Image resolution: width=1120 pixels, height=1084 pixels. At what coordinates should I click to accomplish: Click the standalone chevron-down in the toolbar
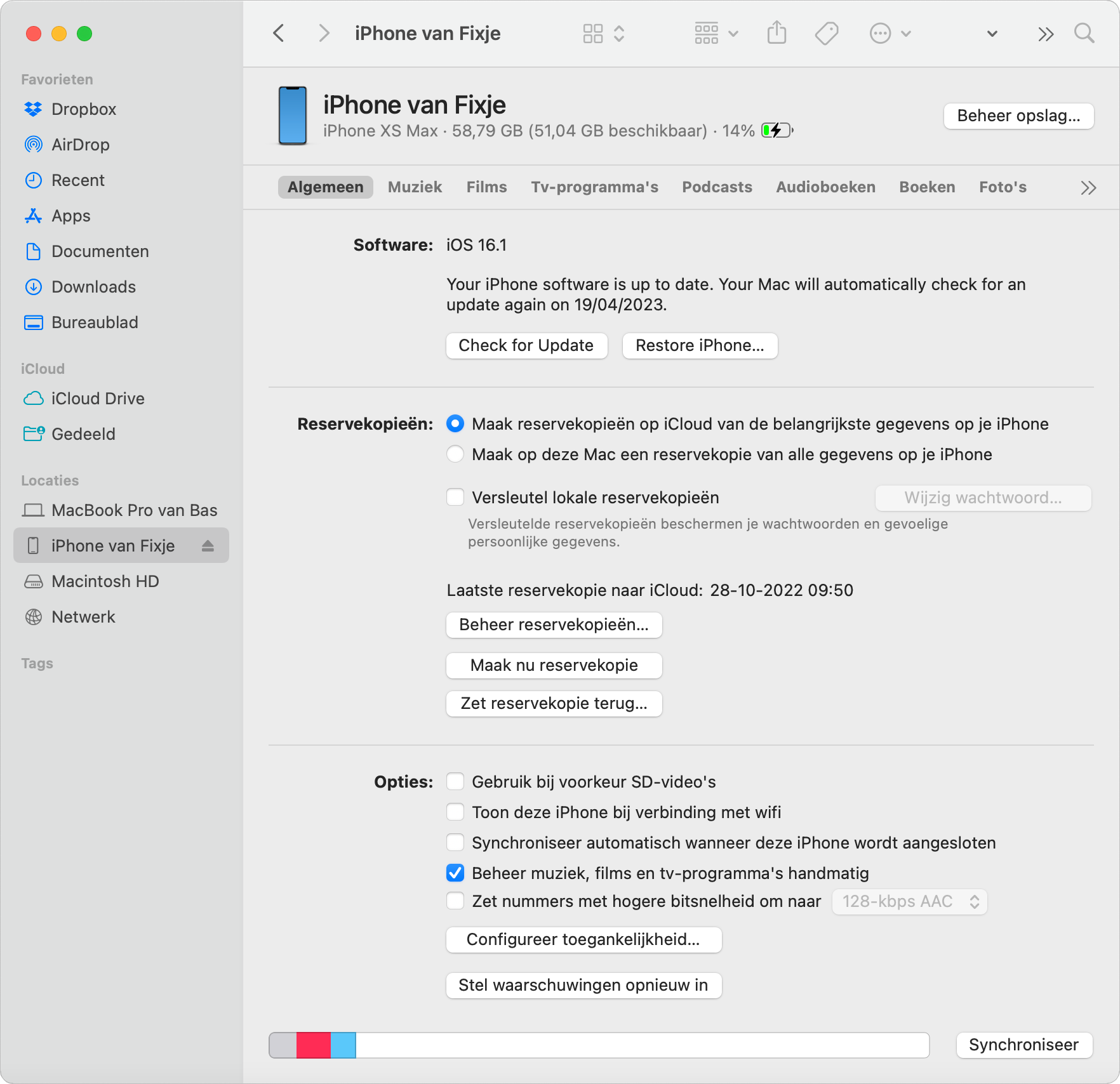coord(992,34)
